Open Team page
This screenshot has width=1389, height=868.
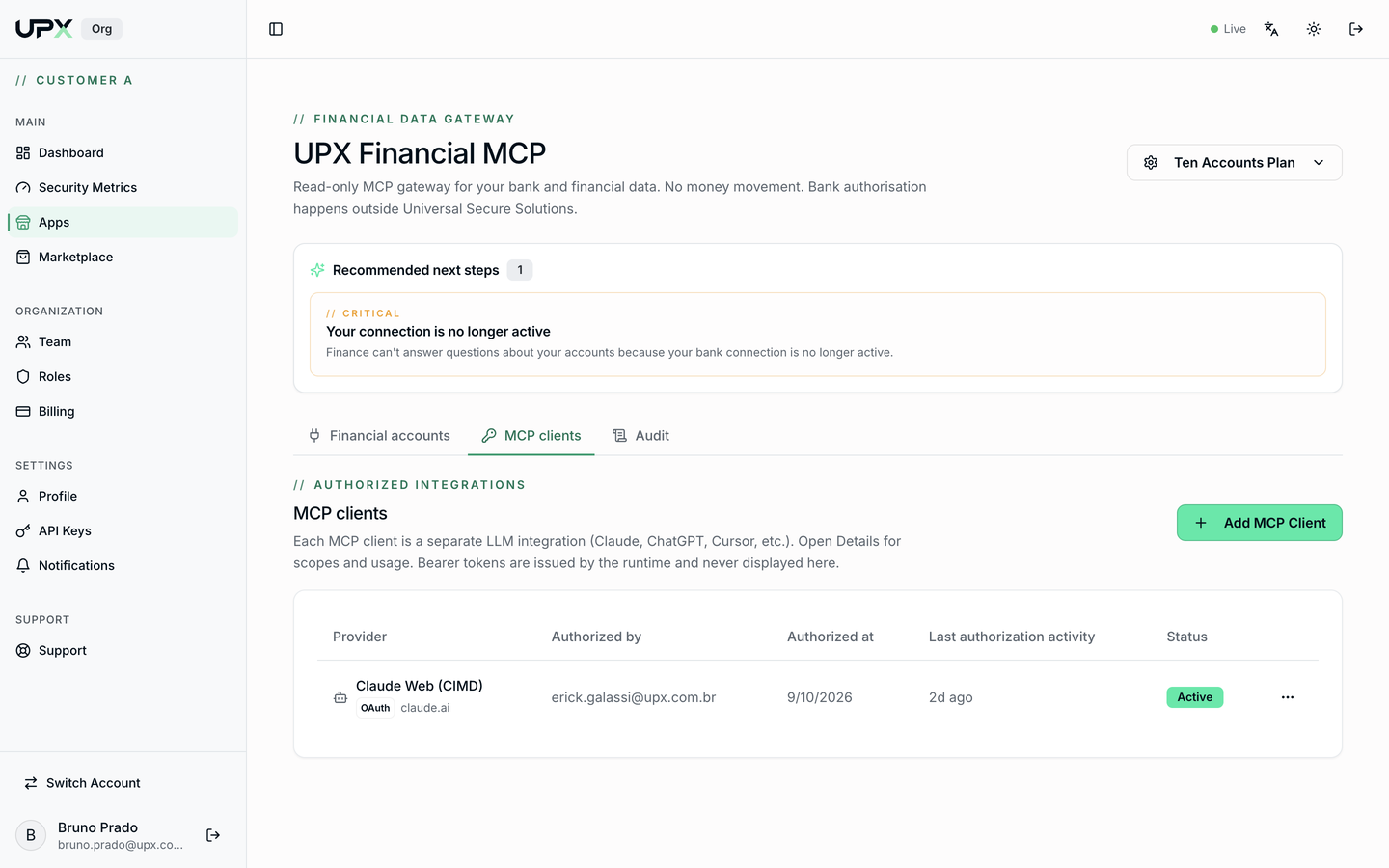point(123,341)
